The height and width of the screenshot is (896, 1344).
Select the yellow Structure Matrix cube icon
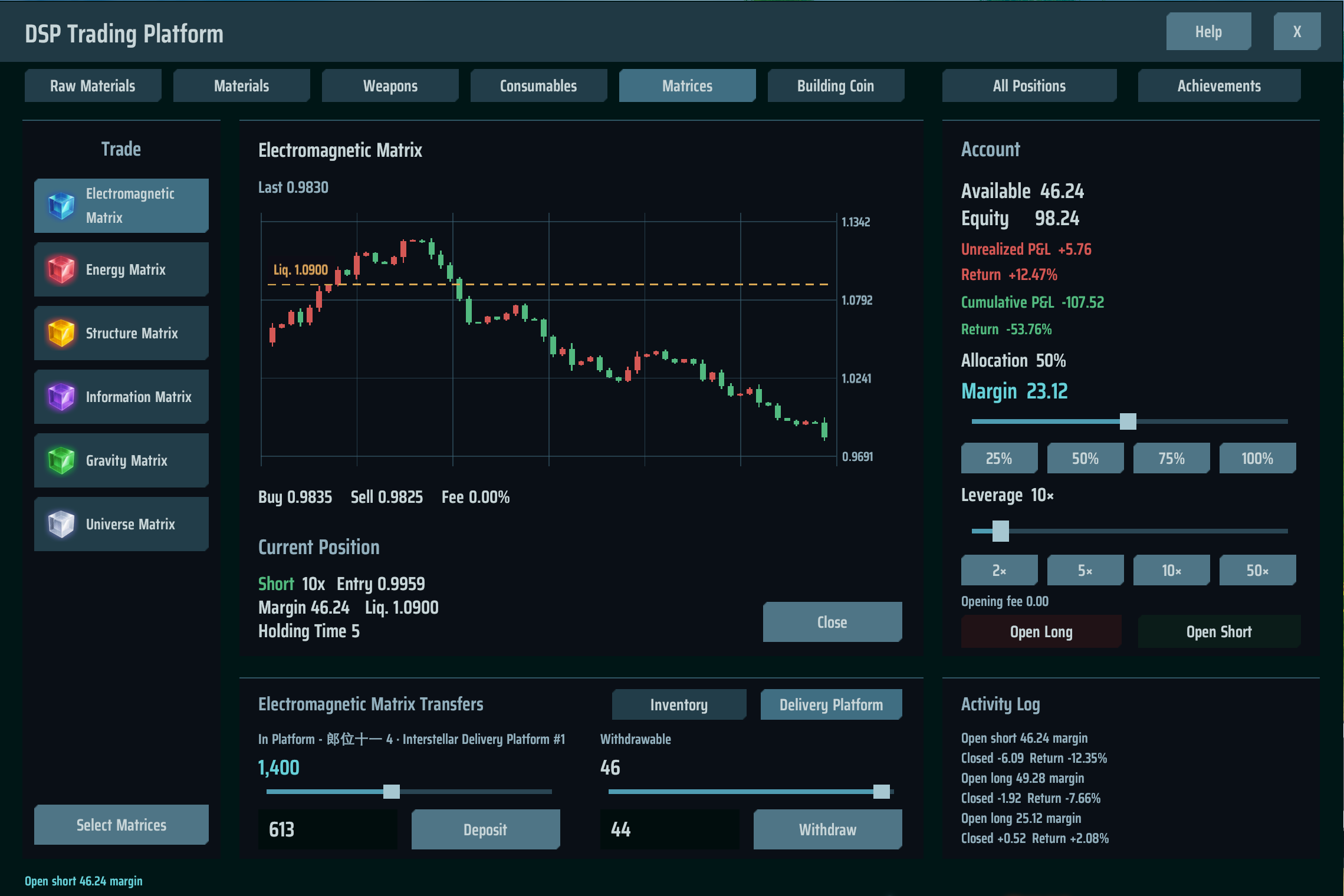click(61, 333)
